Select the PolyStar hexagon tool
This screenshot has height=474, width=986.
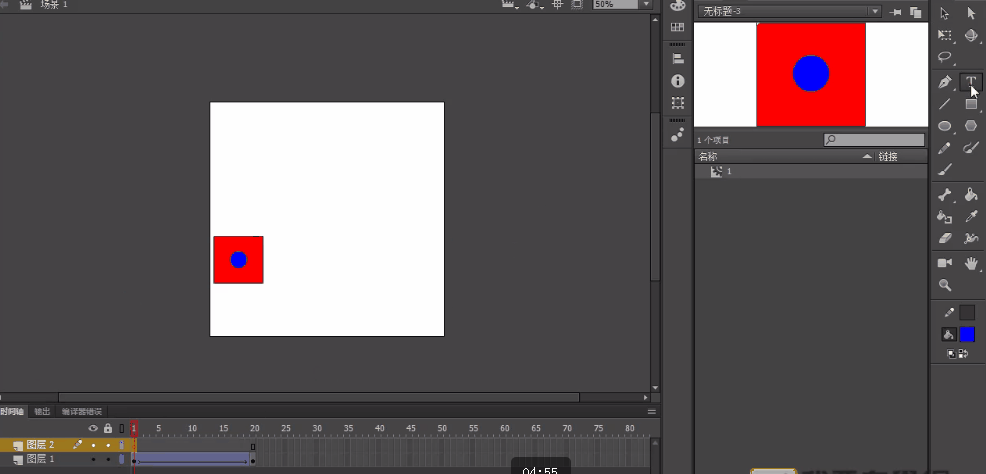tap(971, 126)
